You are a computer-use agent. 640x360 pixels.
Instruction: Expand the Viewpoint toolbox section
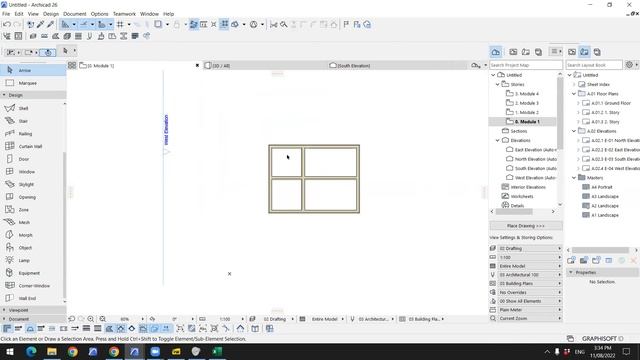coord(4,310)
